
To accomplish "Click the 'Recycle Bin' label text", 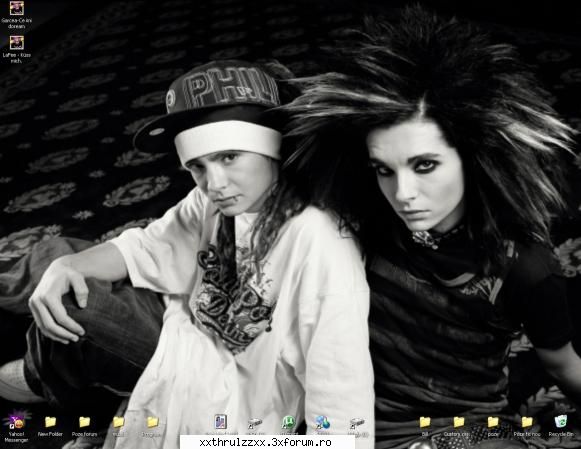I will [561, 434].
